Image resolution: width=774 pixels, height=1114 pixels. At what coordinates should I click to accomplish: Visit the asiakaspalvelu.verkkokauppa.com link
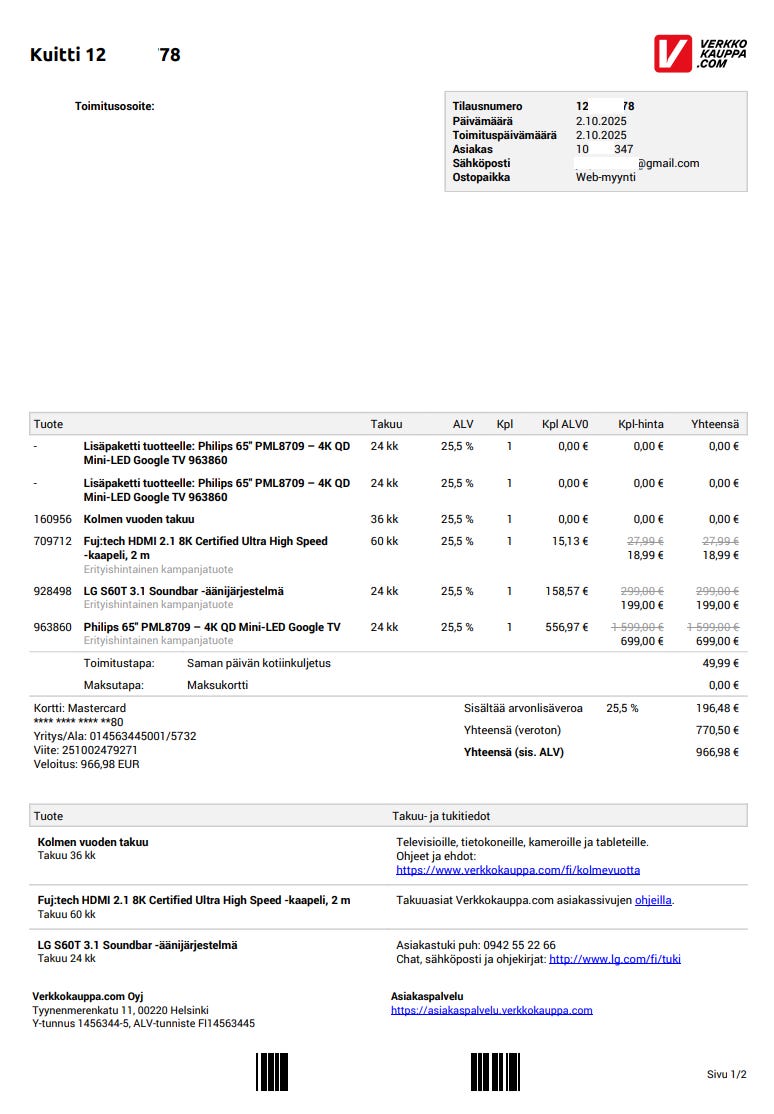click(491, 1010)
